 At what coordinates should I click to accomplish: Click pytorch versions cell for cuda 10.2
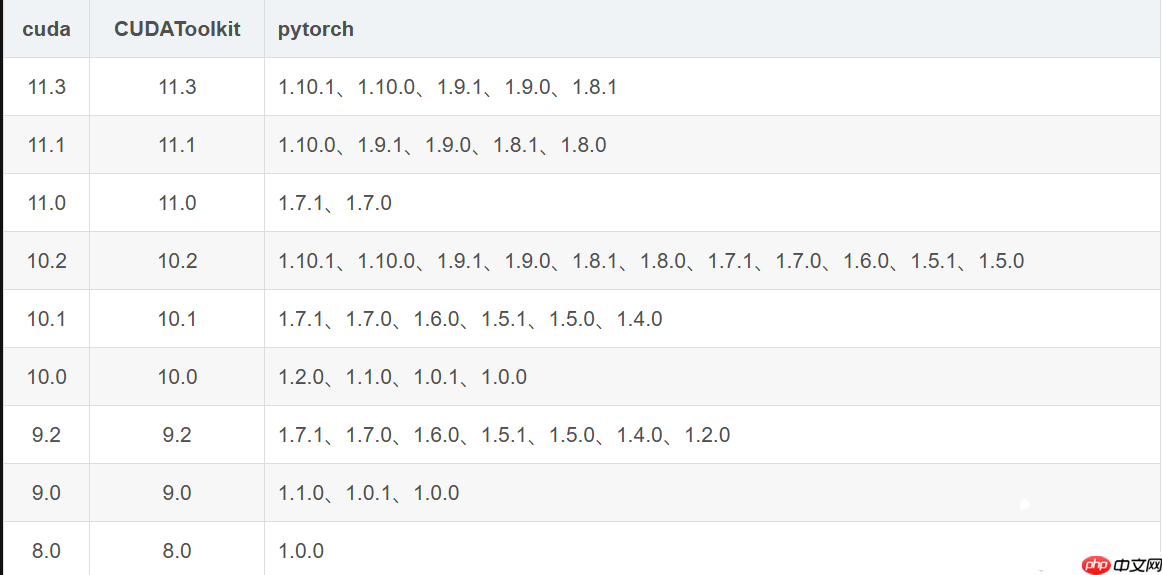pyautogui.click(x=651, y=261)
